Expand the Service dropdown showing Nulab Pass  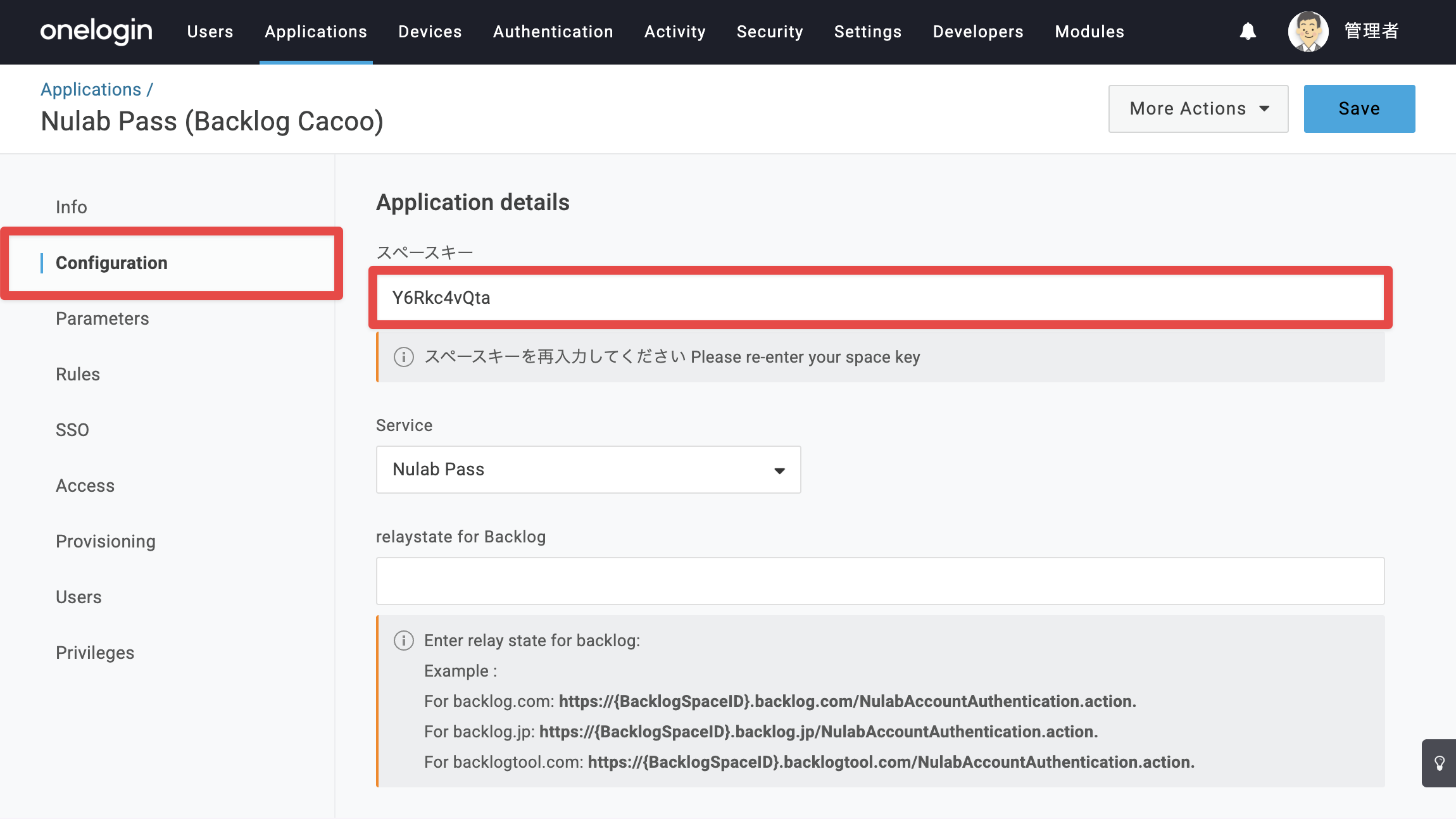coord(588,470)
